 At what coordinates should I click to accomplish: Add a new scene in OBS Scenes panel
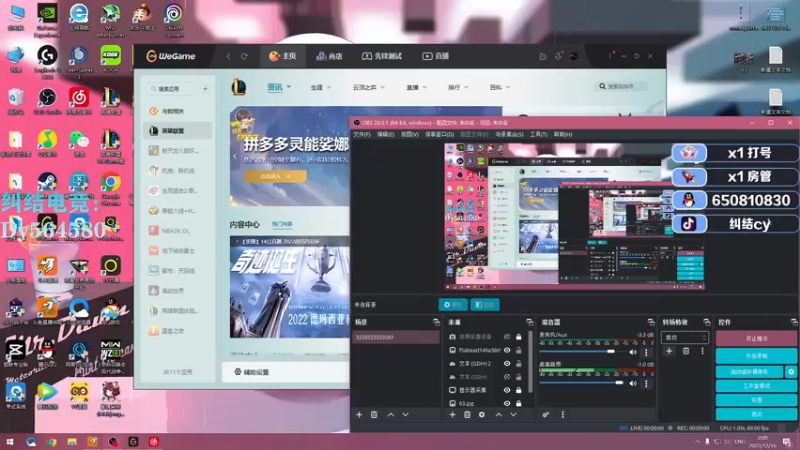pos(359,415)
